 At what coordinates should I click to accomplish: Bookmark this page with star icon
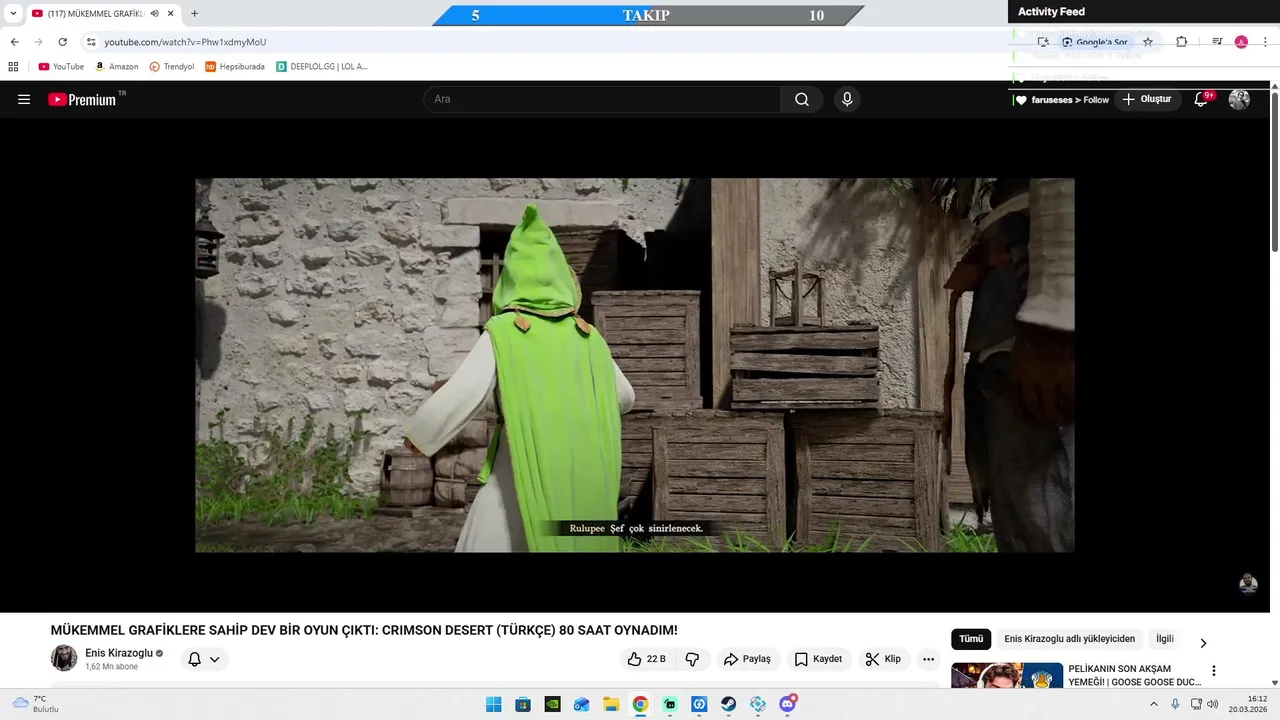click(x=1148, y=42)
